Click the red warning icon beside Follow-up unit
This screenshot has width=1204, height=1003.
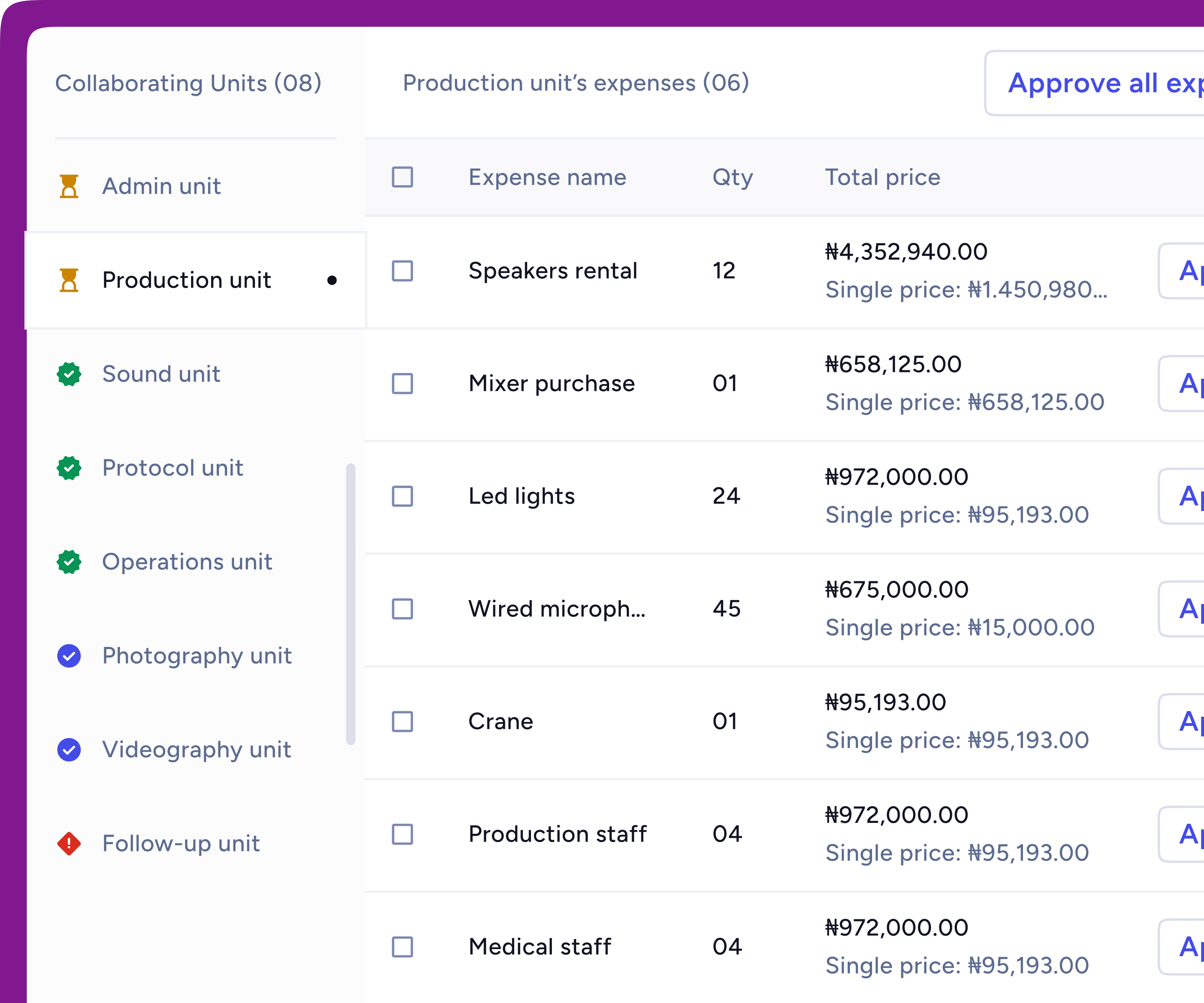point(69,844)
